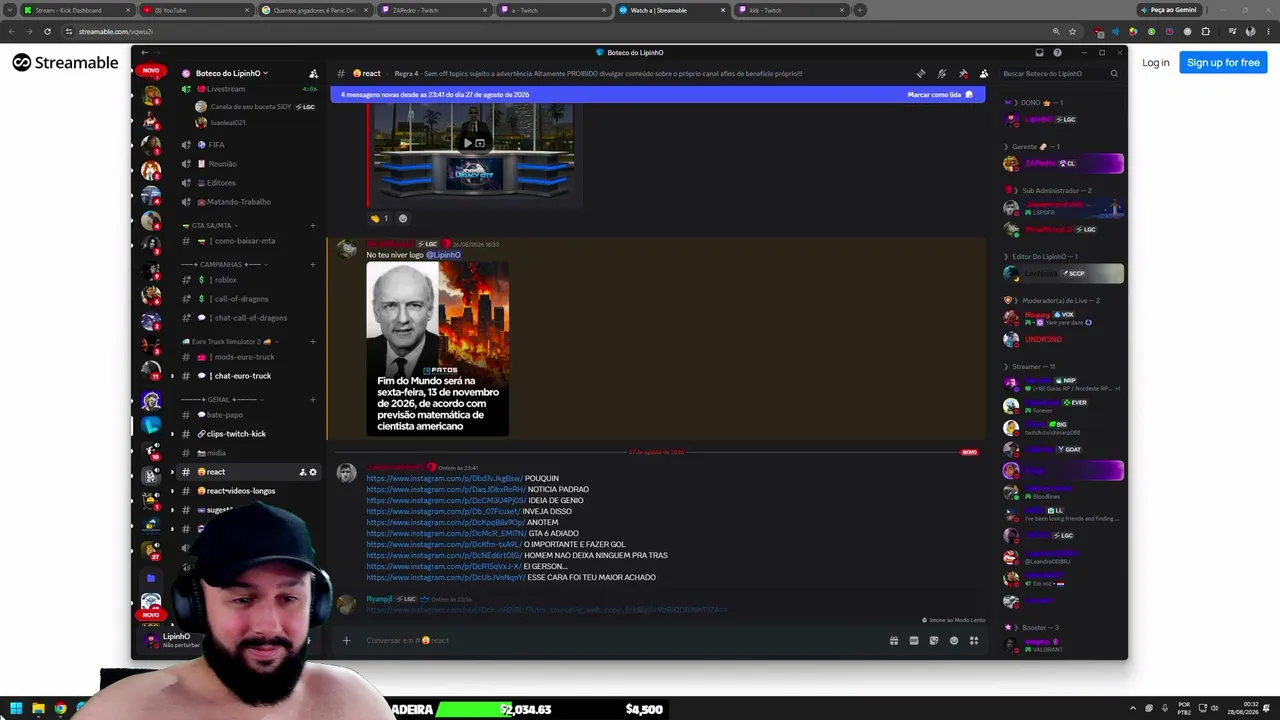Open the GIF picker icon
The width and height of the screenshot is (1280, 720).
[x=914, y=641]
